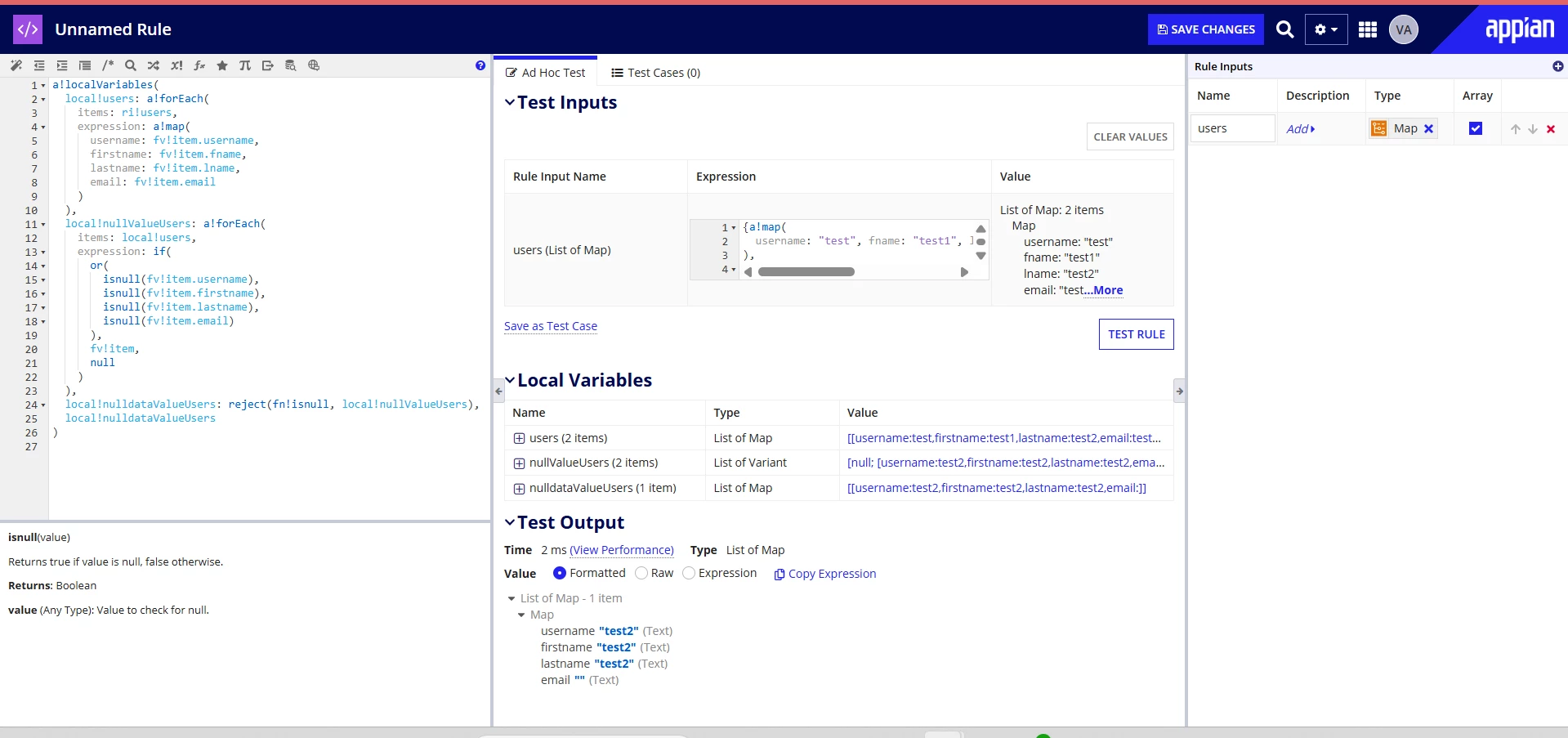Click the users test expression editor
1568x738 pixels.
[x=839, y=249]
